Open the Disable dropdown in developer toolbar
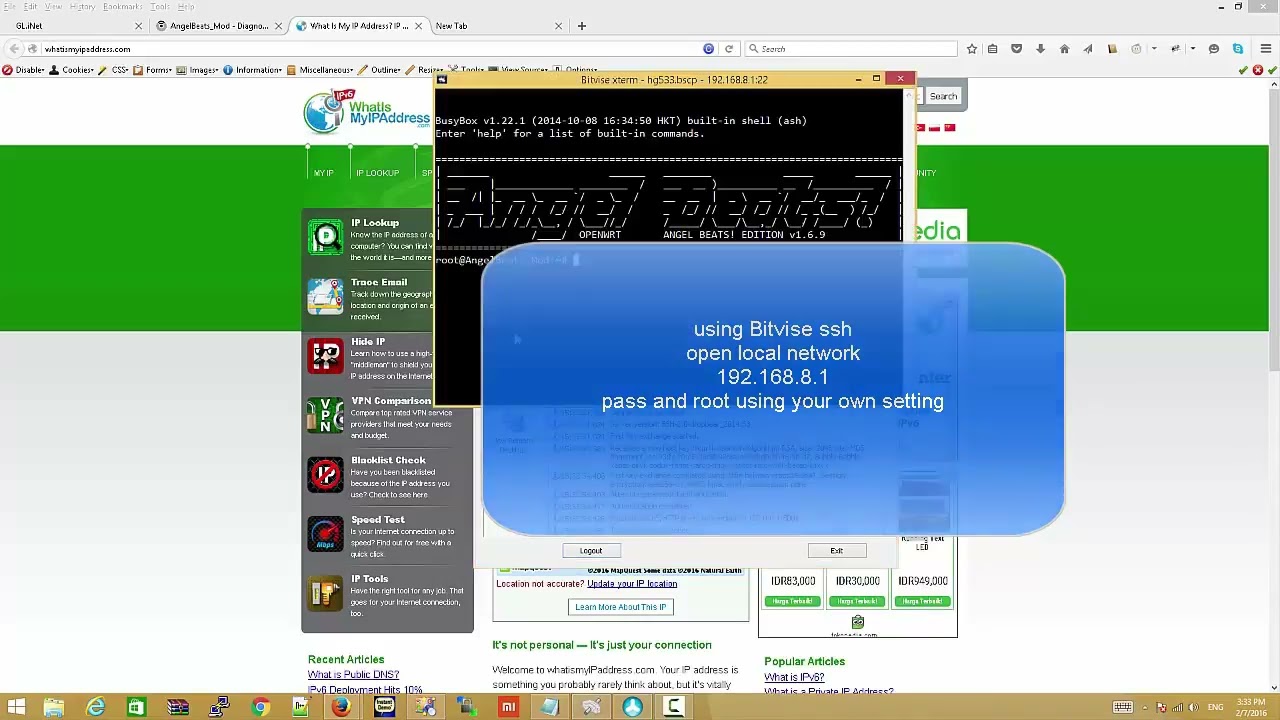Viewport: 1280px width, 720px height. 25,70
